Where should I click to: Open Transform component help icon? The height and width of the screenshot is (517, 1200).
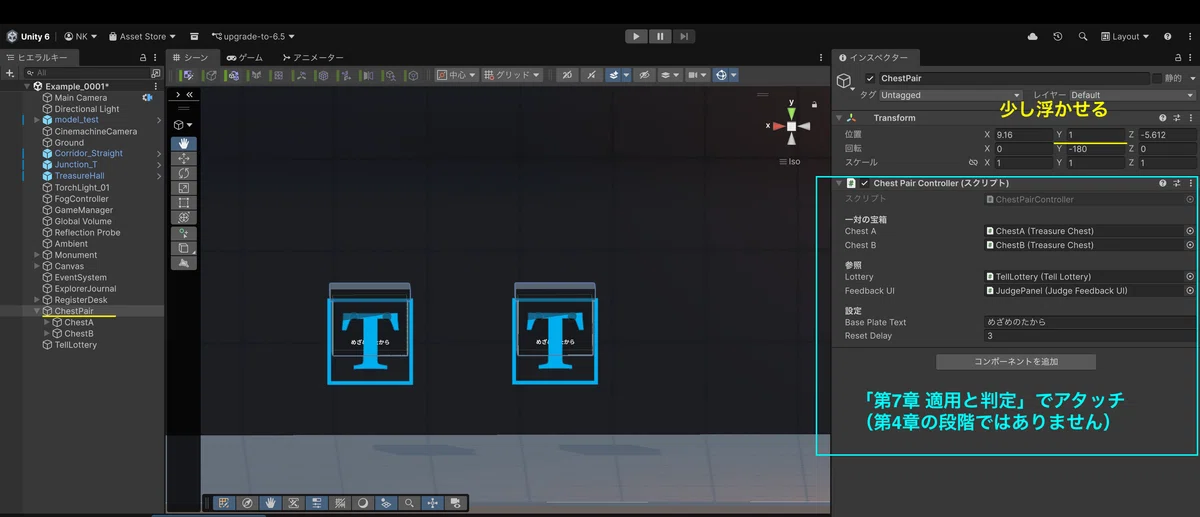pyautogui.click(x=1163, y=118)
